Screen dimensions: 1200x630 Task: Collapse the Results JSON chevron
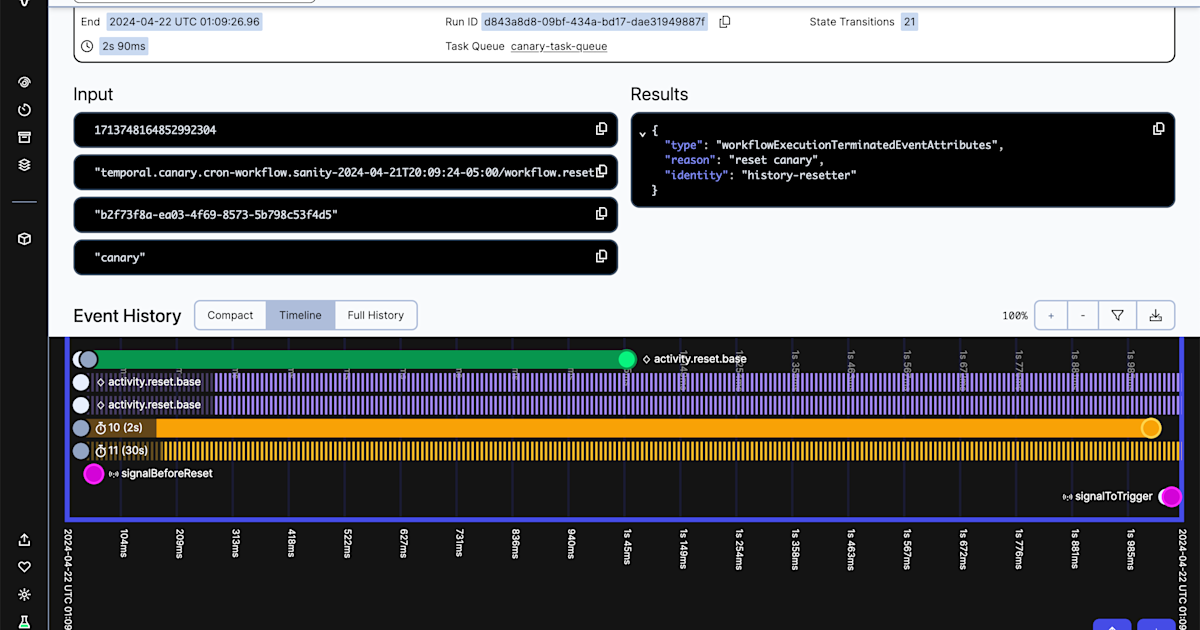(x=642, y=132)
